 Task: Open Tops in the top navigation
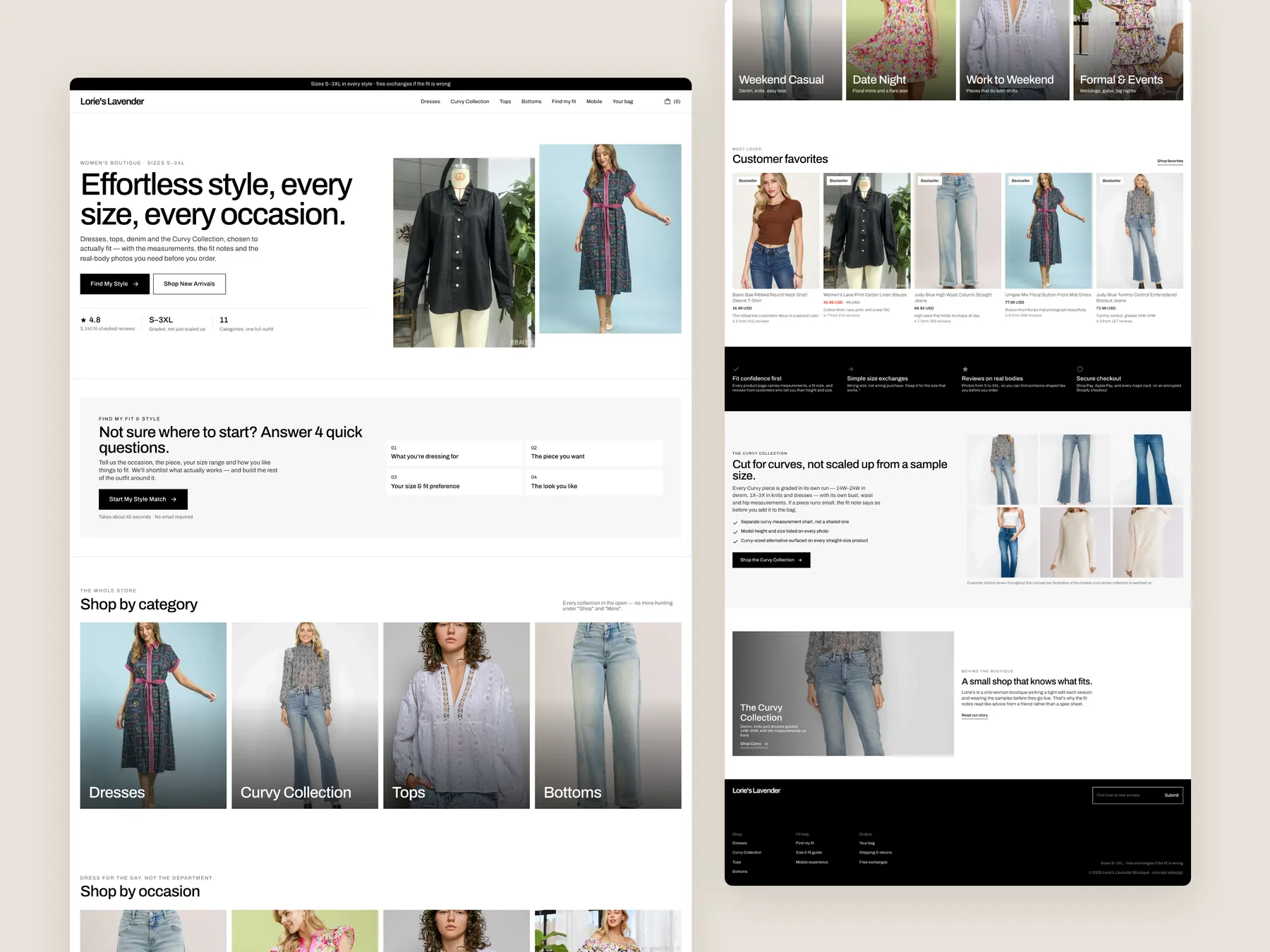505,102
